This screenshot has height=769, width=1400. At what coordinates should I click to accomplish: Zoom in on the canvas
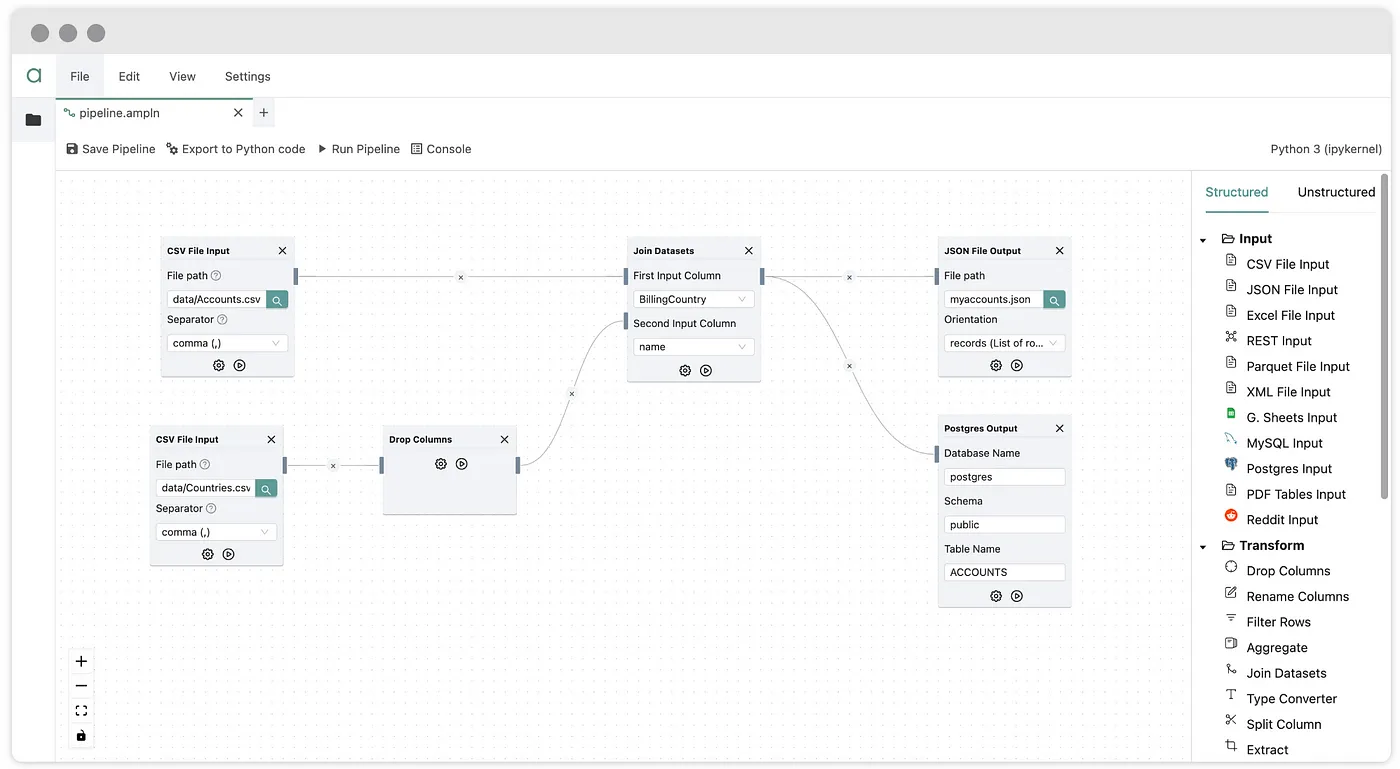pyautogui.click(x=82, y=661)
